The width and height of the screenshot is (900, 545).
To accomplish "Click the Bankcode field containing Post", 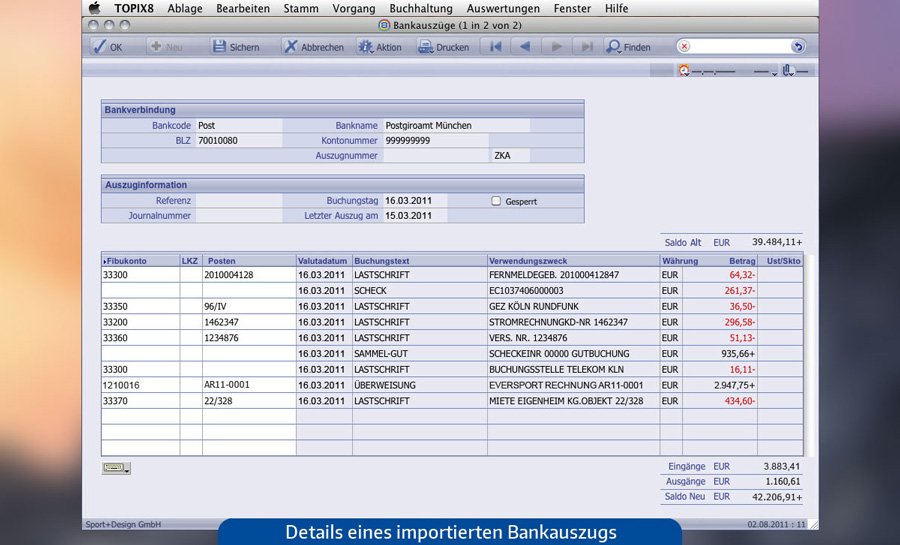I will tap(239, 125).
